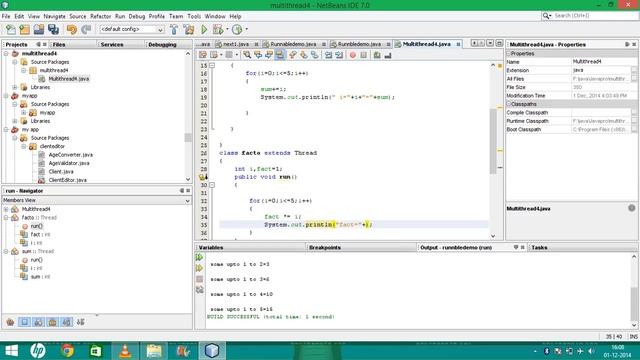Open VLC media player from taskbar
The image size is (640, 360).
coord(125,351)
